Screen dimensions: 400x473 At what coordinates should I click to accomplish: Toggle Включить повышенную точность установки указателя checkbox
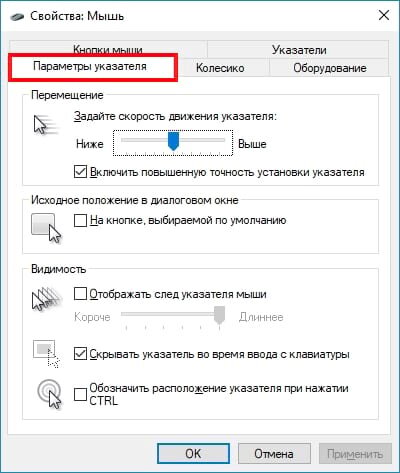[x=80, y=172]
